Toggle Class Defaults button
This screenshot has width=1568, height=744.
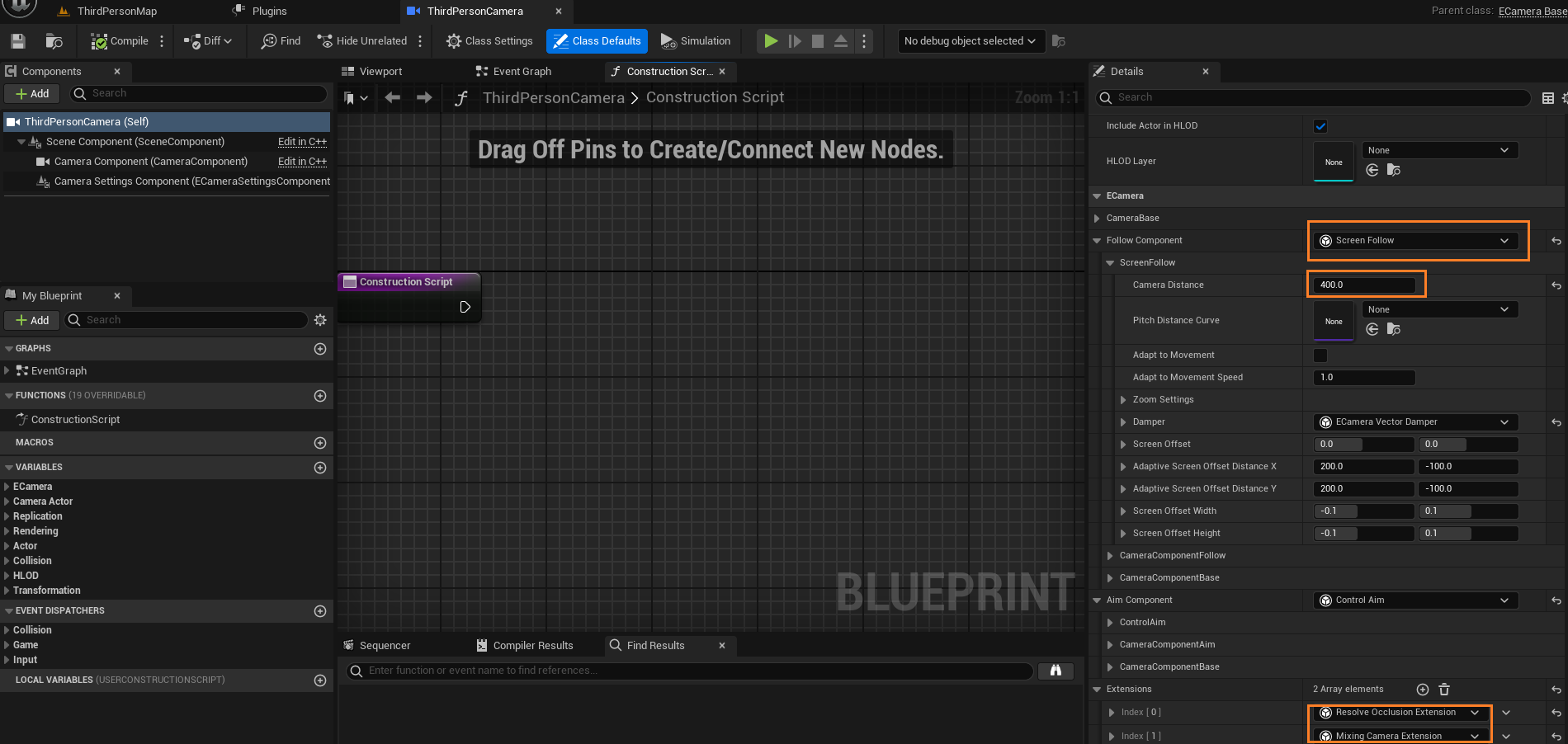coord(597,41)
